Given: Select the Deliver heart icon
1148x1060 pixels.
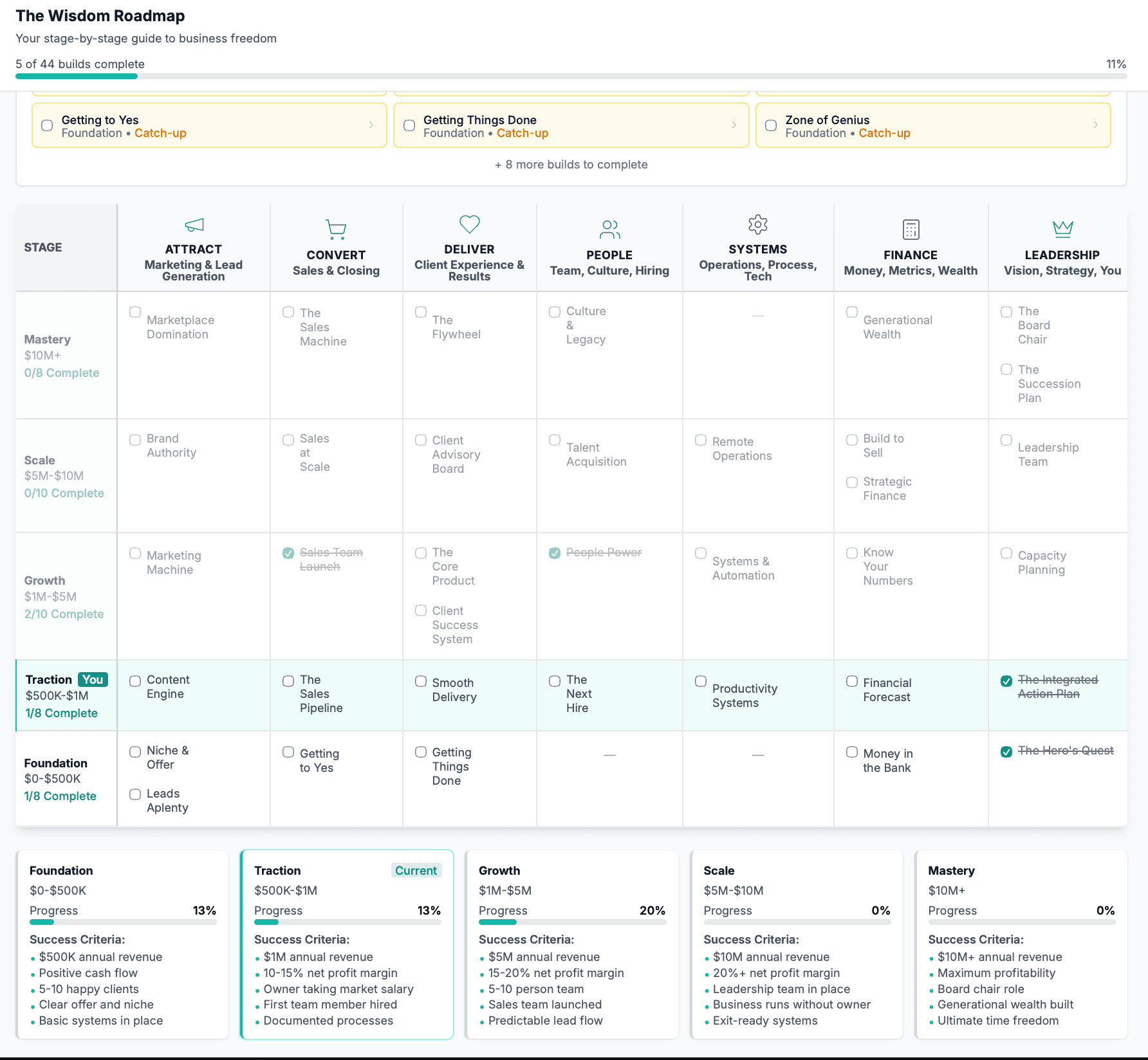Looking at the screenshot, I should click(469, 224).
